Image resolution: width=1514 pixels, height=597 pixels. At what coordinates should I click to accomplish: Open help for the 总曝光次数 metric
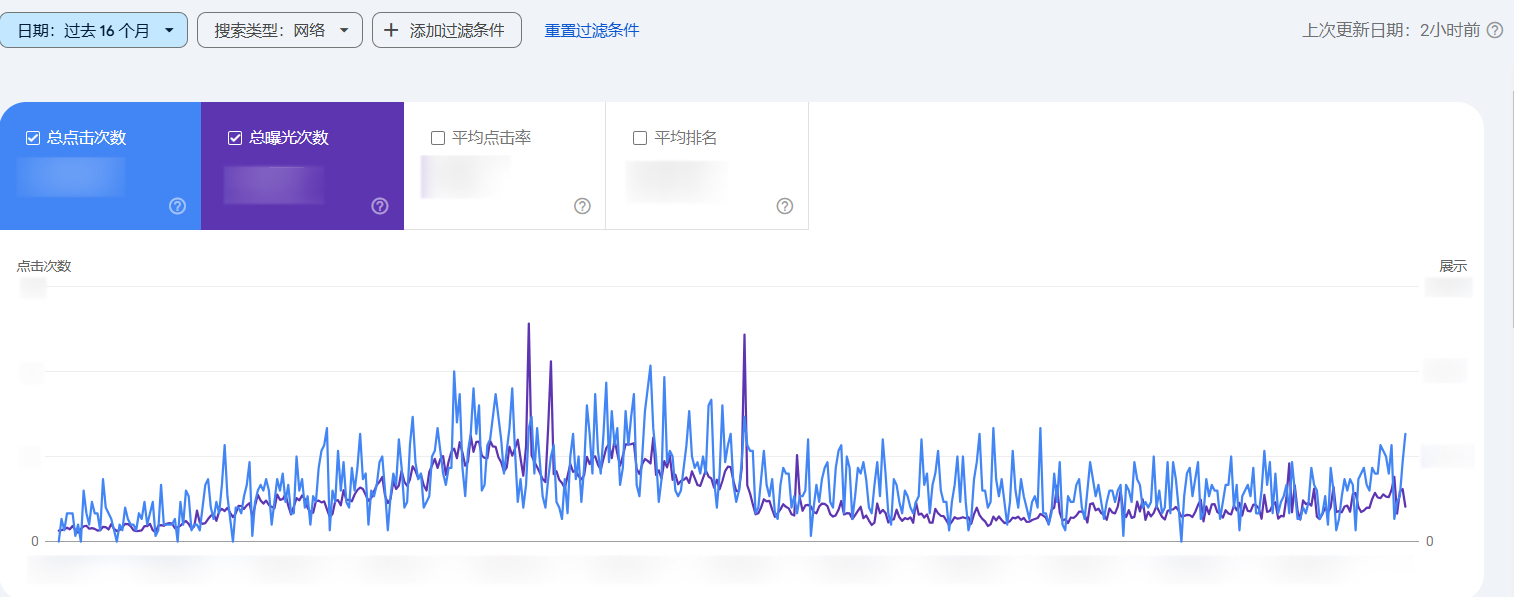[x=379, y=206]
